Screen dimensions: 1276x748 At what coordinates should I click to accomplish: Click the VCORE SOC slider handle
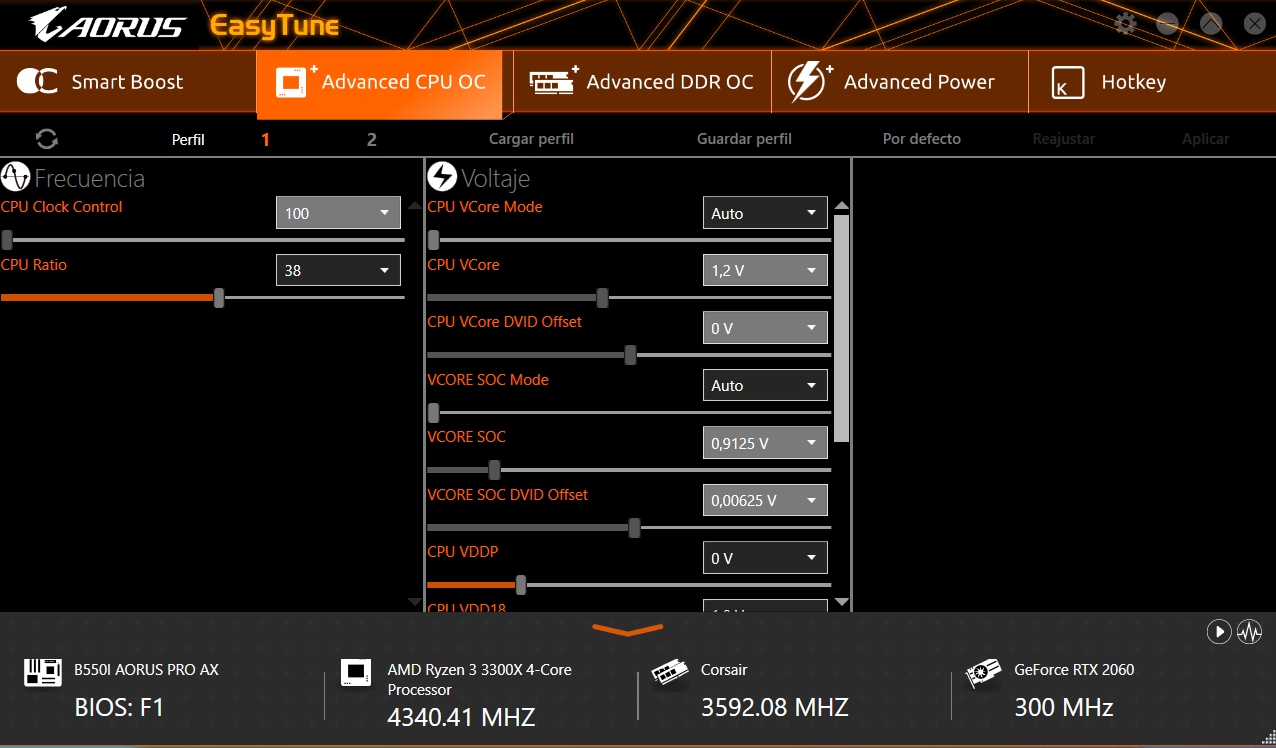pyautogui.click(x=494, y=470)
